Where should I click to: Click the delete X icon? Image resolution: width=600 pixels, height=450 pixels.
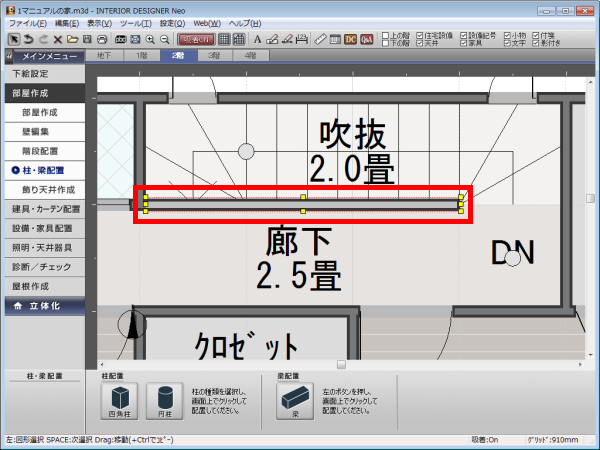tap(58, 39)
